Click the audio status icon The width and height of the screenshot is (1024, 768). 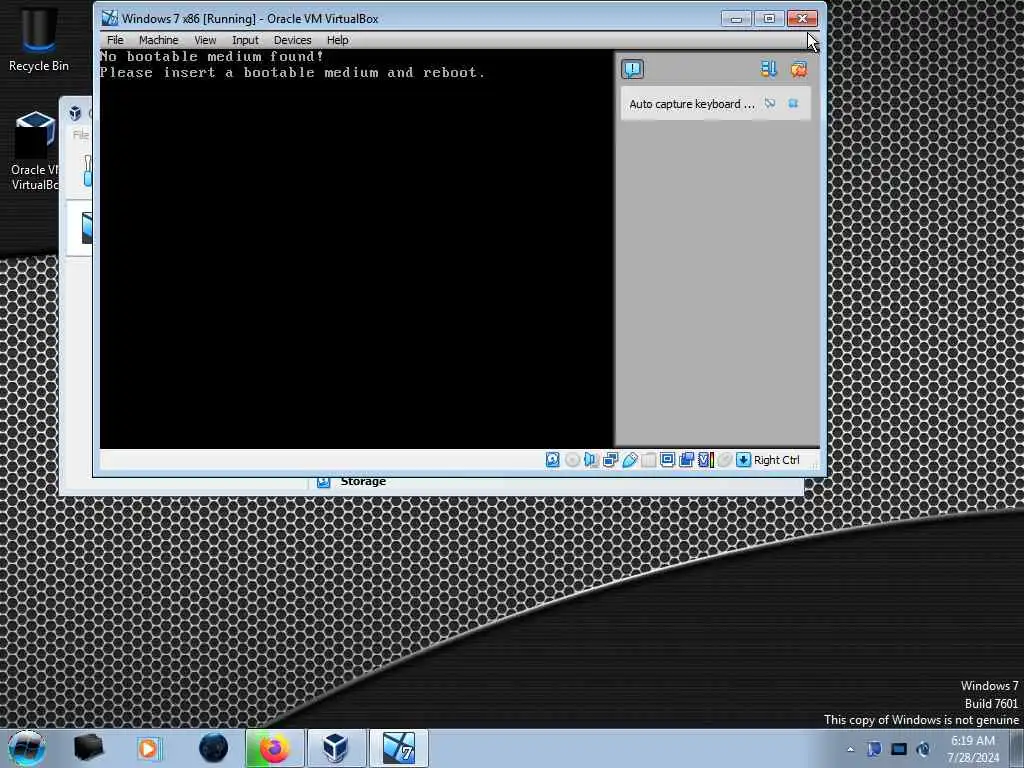[x=591, y=460]
